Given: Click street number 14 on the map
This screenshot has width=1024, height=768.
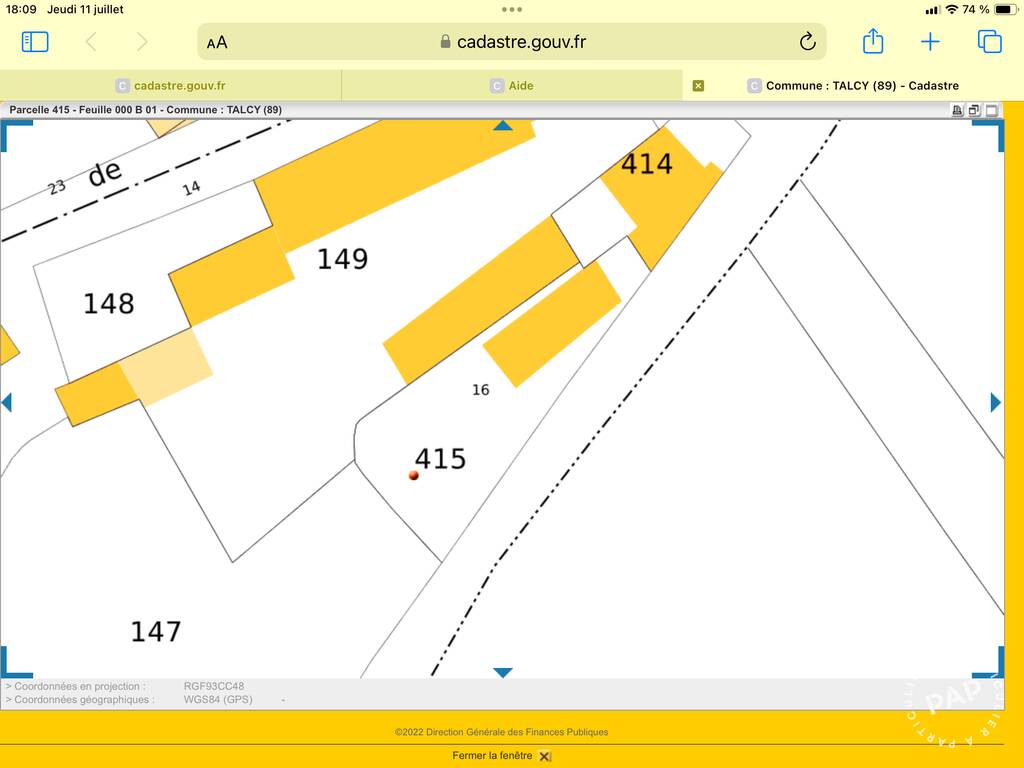Looking at the screenshot, I should tap(191, 189).
